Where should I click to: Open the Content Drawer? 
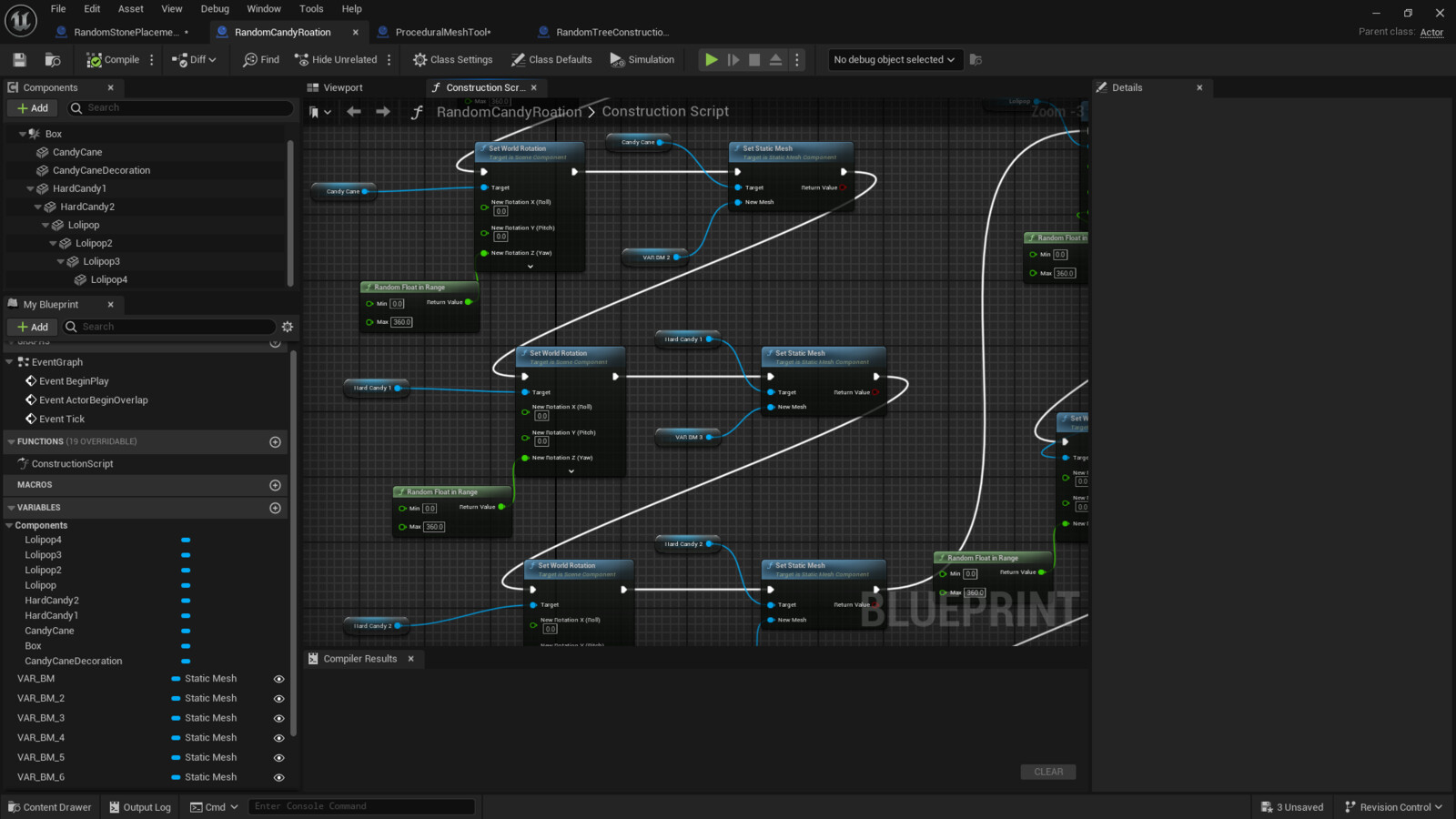(x=50, y=807)
